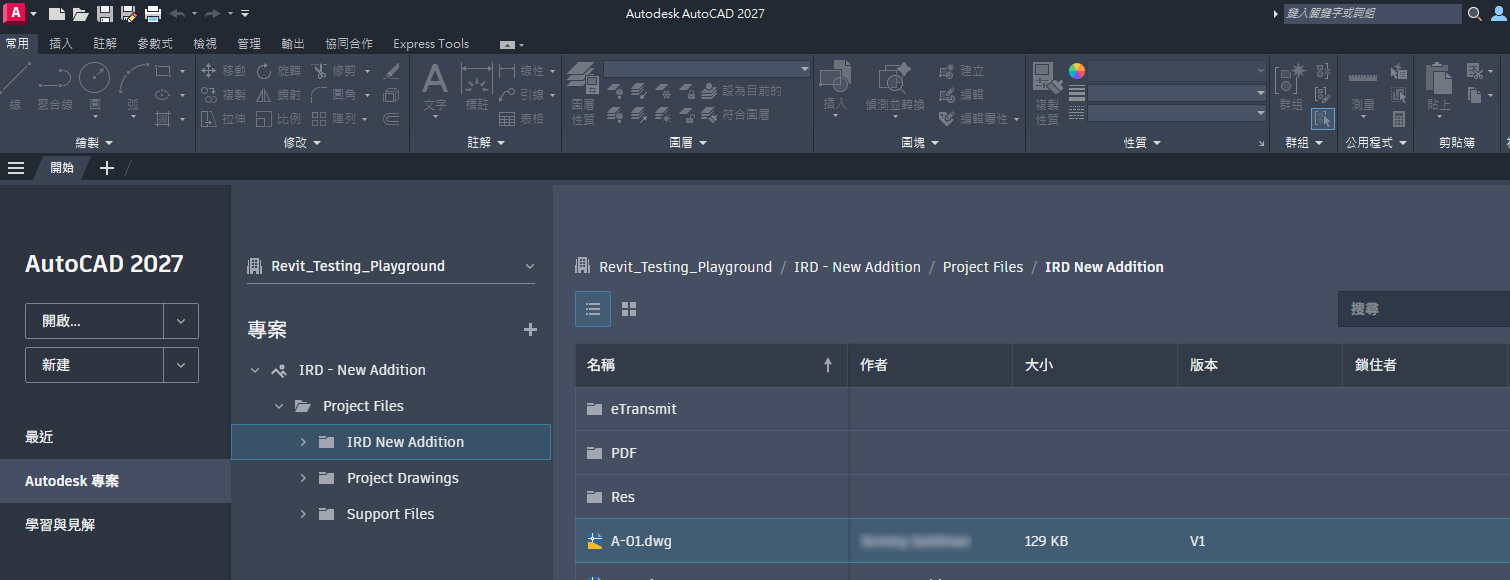The image size is (1510, 580).
Task: Open the AutoCAD application menu logo
Action: click(15, 13)
